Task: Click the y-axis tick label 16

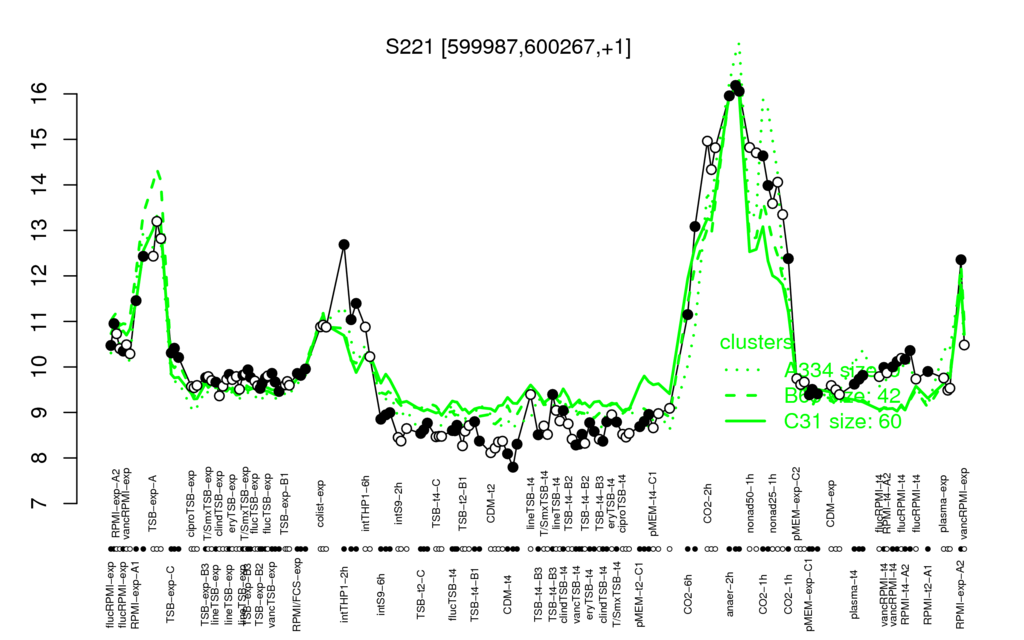Action: [x=40, y=94]
